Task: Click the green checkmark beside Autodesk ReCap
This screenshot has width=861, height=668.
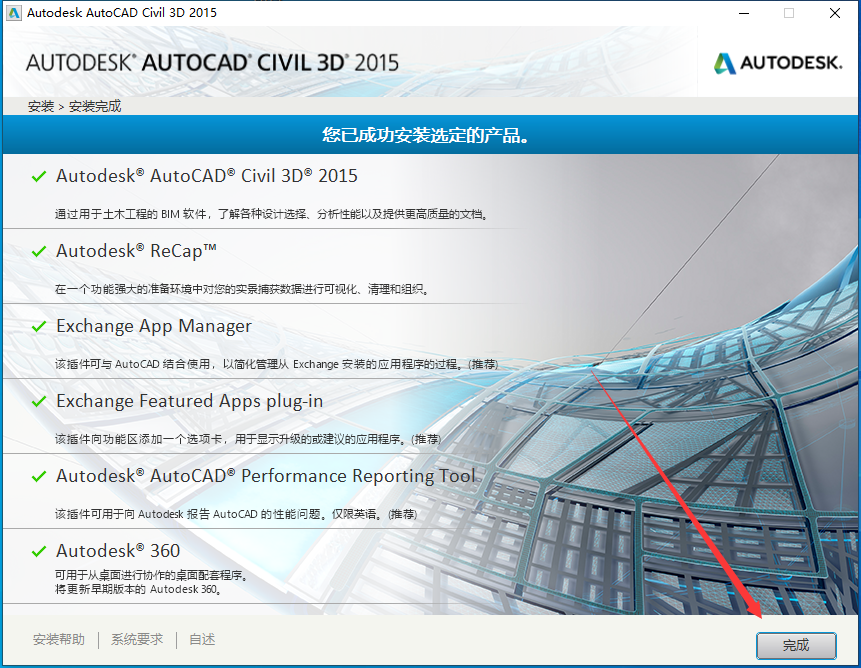Action: click(x=39, y=251)
